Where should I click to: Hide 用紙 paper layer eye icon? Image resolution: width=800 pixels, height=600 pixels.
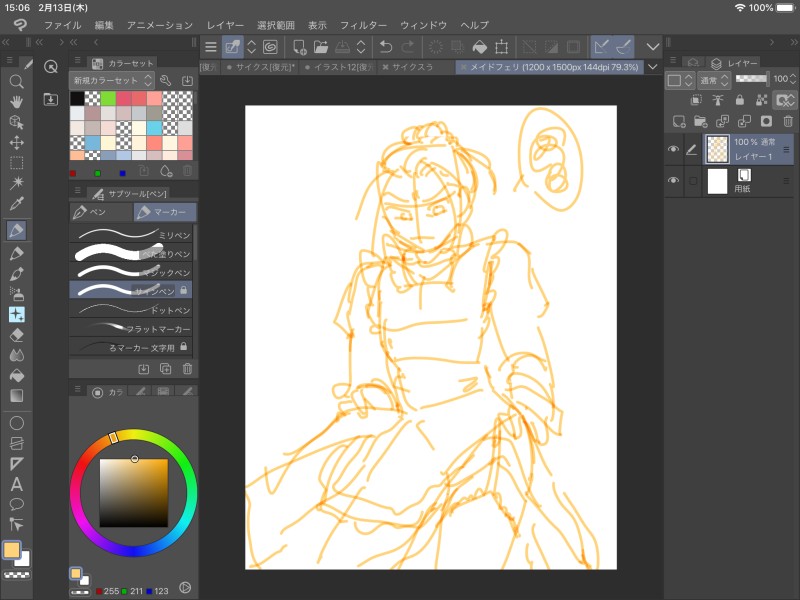(673, 181)
